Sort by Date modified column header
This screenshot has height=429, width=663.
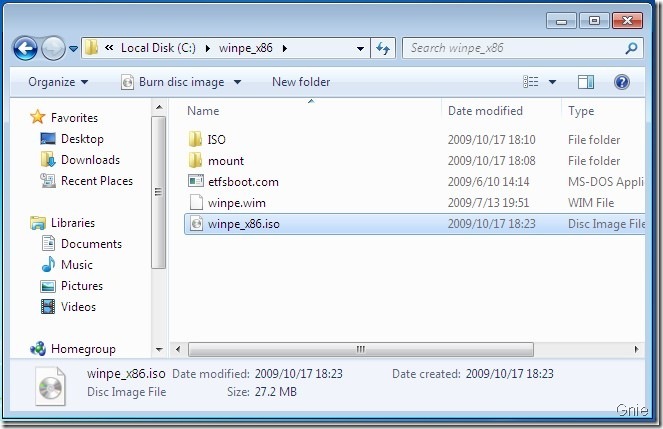(485, 111)
